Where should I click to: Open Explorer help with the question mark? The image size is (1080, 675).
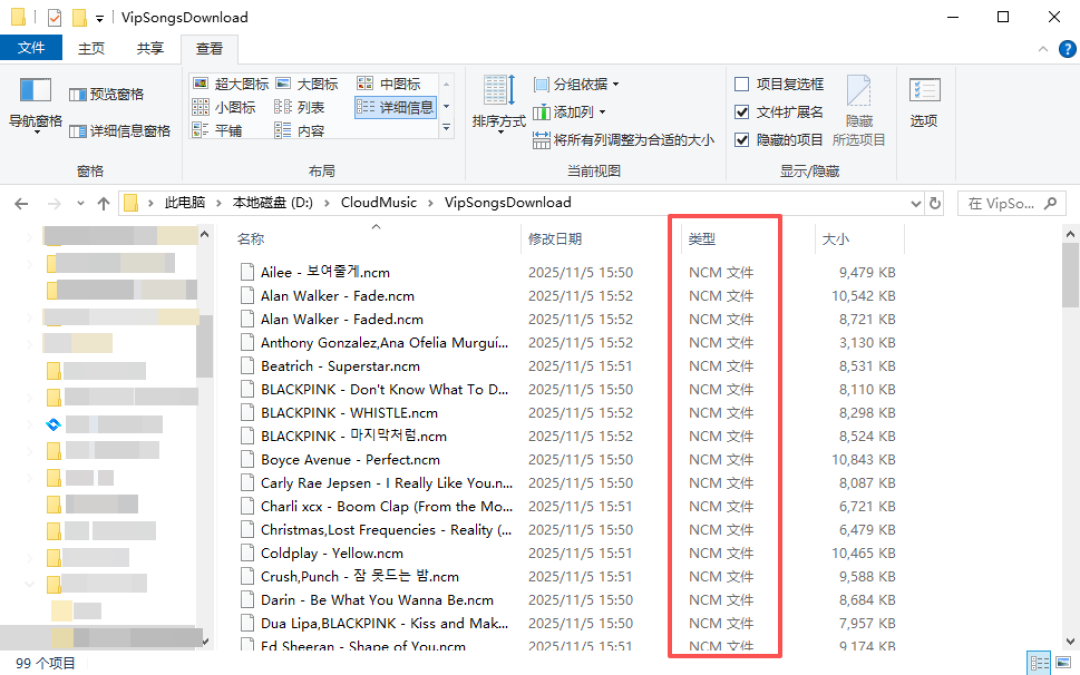tap(1067, 49)
